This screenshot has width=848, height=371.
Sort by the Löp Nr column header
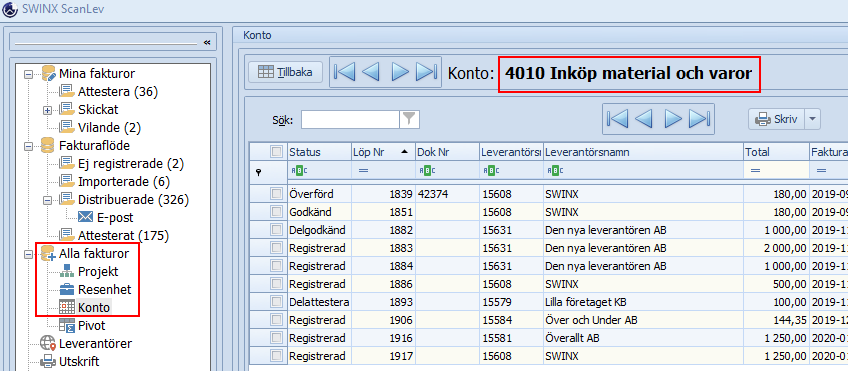click(382, 152)
